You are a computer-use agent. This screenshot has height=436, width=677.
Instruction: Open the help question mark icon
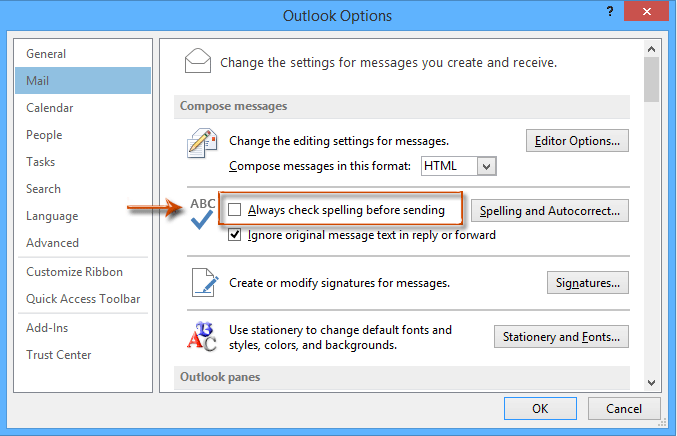[x=610, y=12]
